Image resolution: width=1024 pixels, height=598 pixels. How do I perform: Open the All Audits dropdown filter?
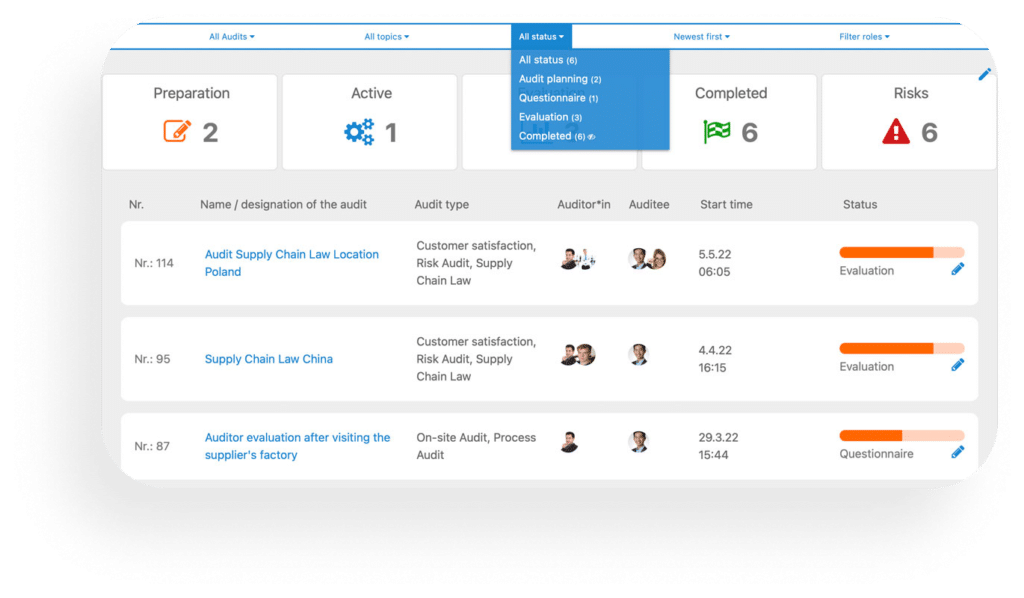click(x=232, y=37)
